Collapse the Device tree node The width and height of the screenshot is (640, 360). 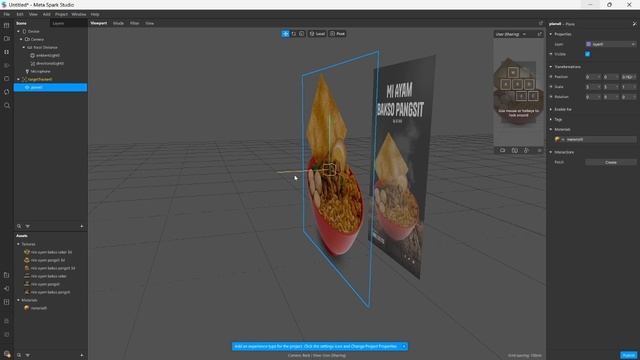(x=18, y=31)
